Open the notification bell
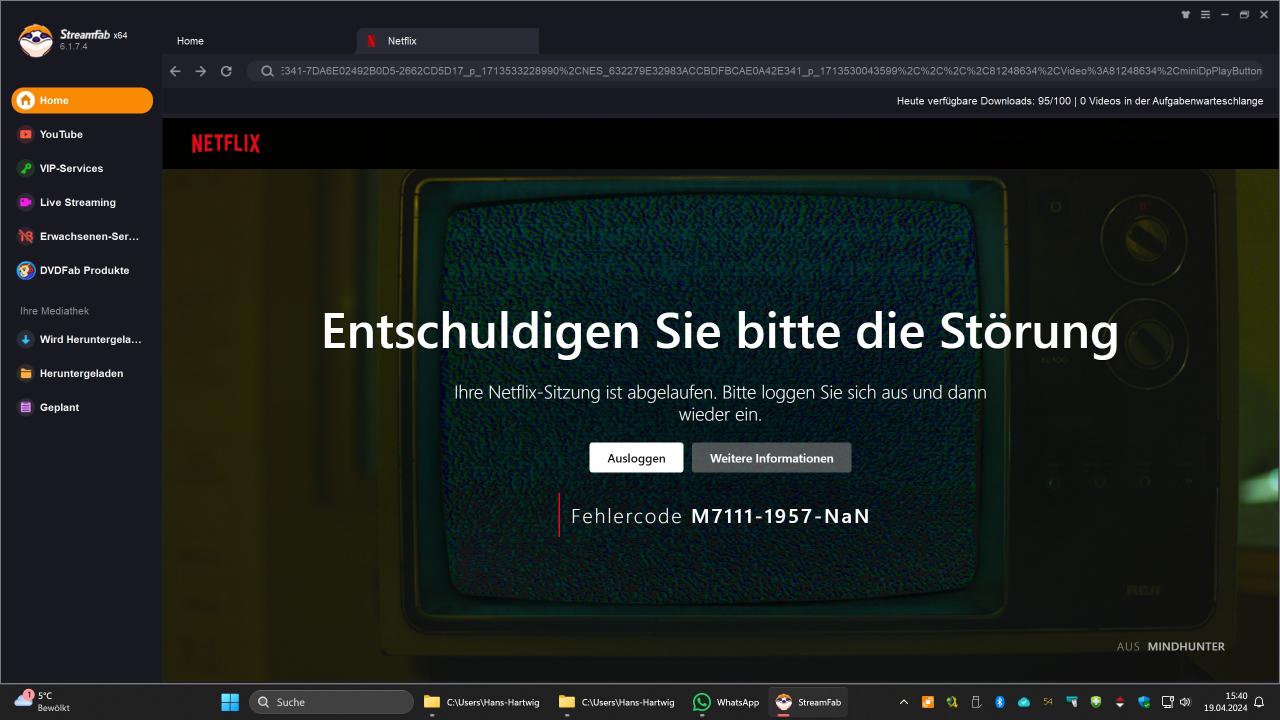This screenshot has width=1280, height=720. click(x=1259, y=702)
